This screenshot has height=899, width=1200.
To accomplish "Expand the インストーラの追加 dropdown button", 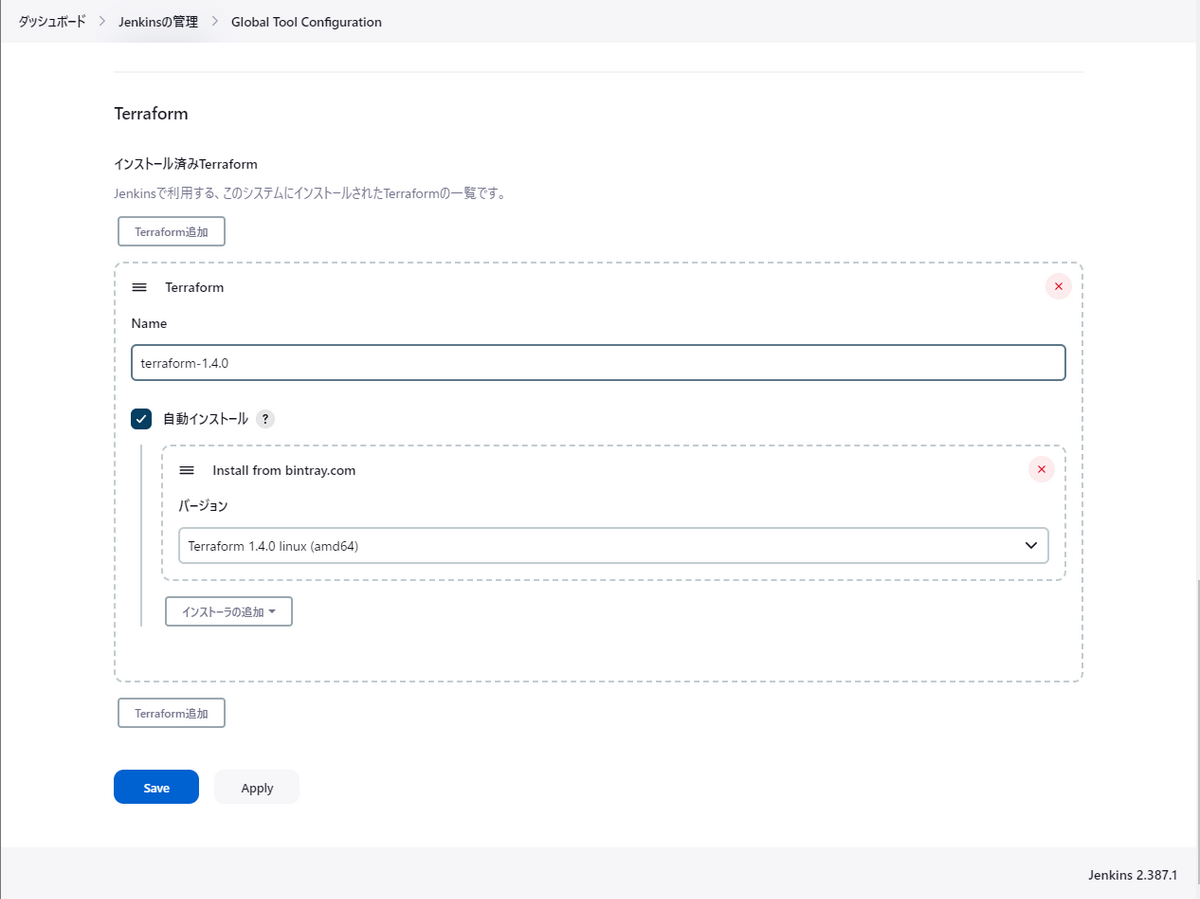I will point(229,611).
